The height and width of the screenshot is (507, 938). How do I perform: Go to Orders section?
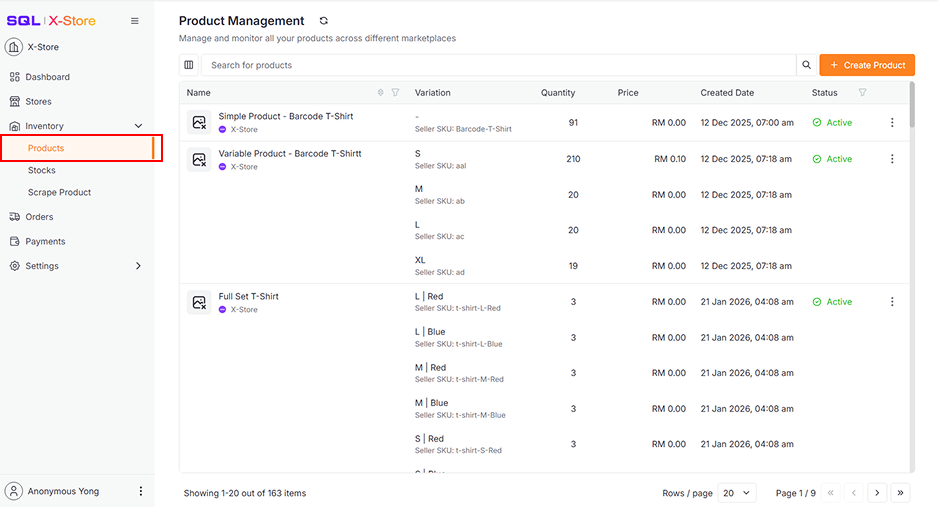39,217
